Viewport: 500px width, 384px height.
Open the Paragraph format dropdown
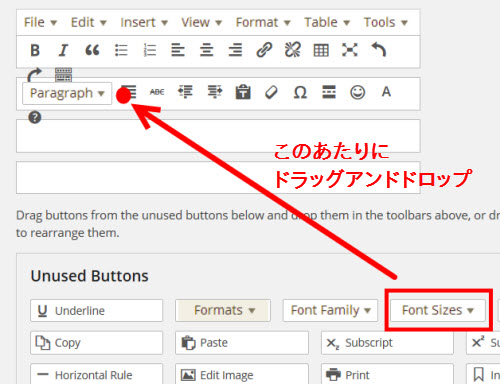point(67,93)
